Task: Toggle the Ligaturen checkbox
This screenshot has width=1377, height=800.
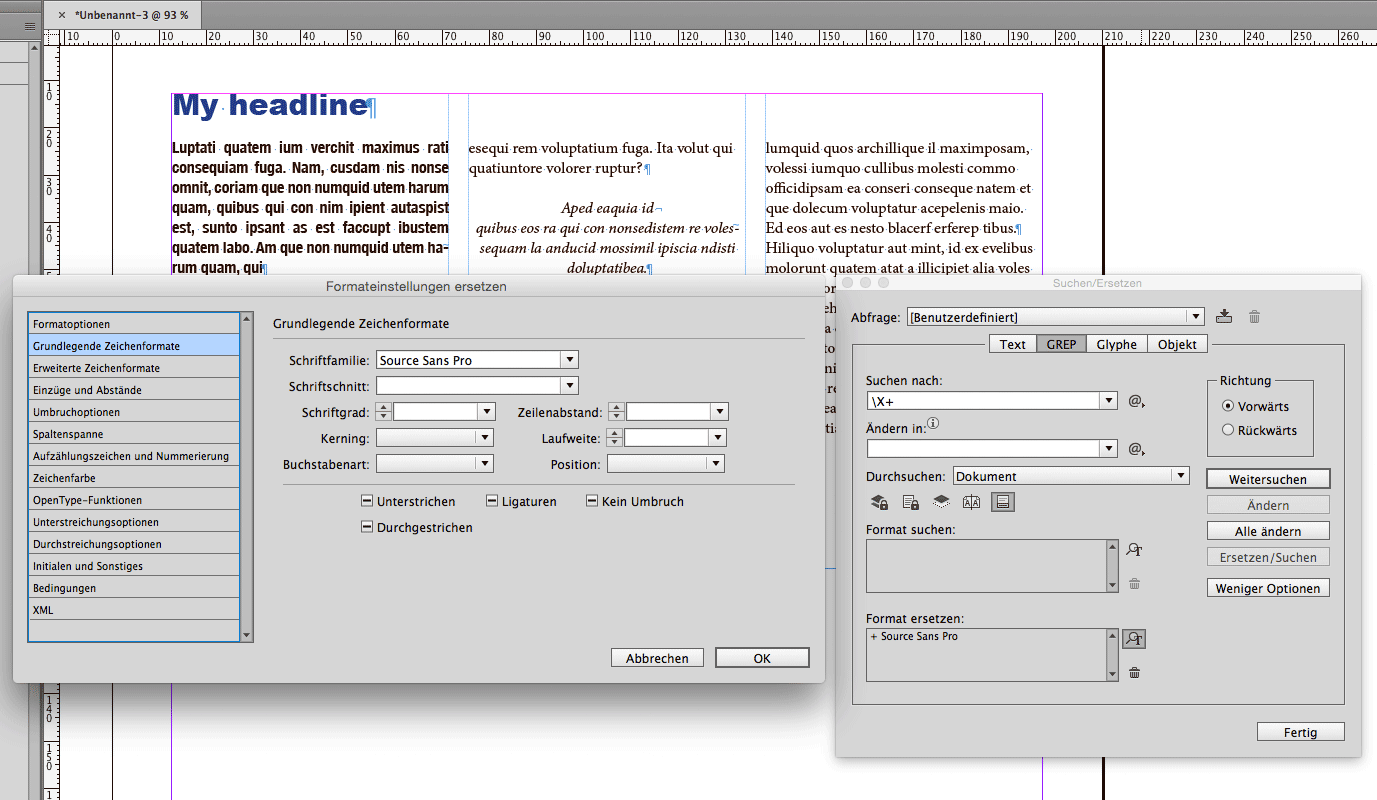Action: coord(491,500)
